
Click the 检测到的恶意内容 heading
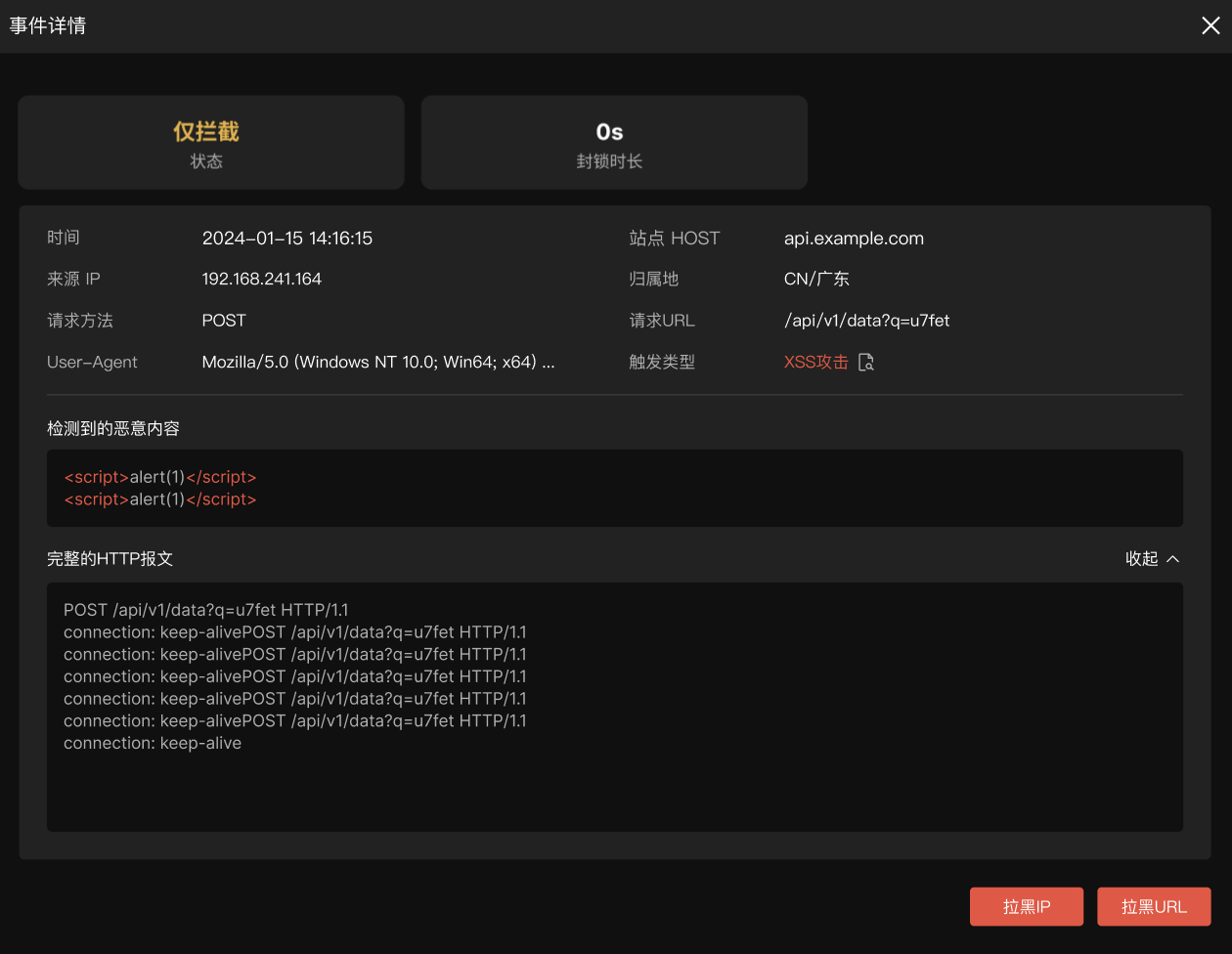(x=113, y=429)
